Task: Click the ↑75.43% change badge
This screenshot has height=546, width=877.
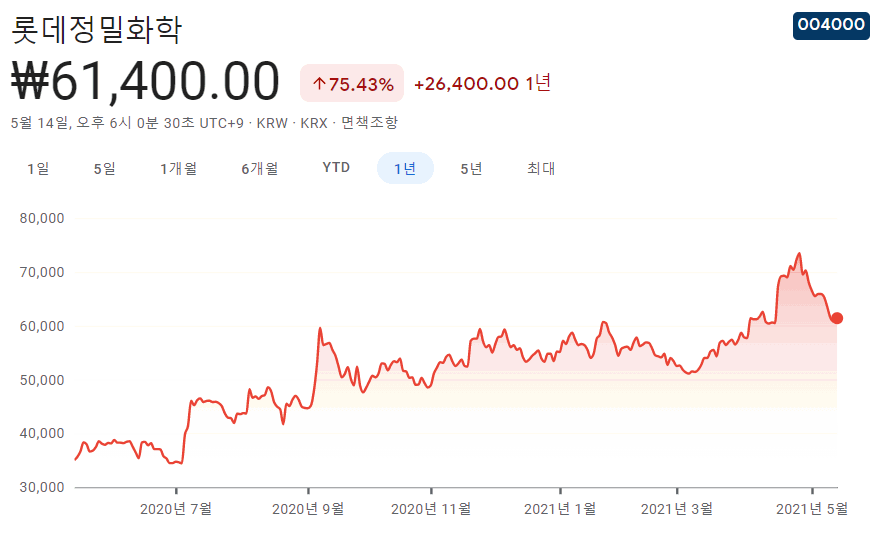Action: pyautogui.click(x=352, y=83)
